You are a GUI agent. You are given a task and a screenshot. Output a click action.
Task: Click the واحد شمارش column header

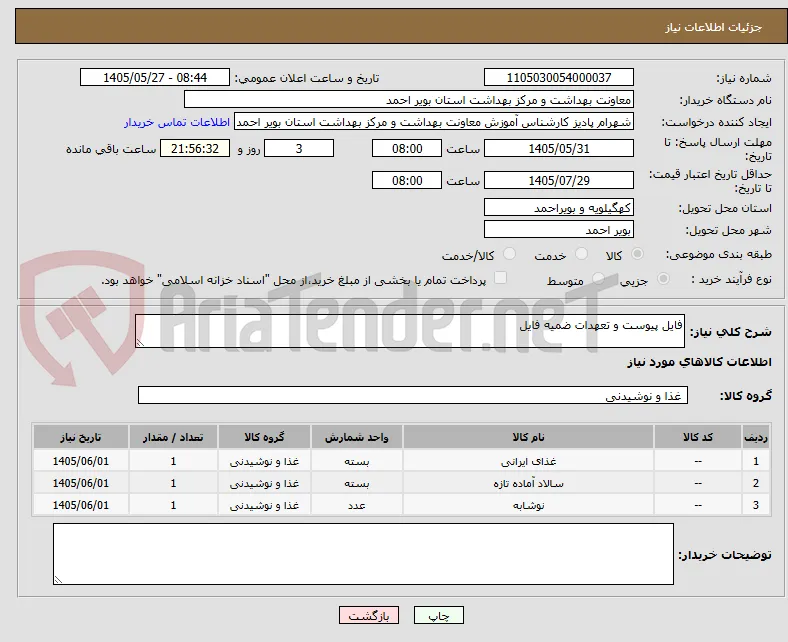coord(356,437)
